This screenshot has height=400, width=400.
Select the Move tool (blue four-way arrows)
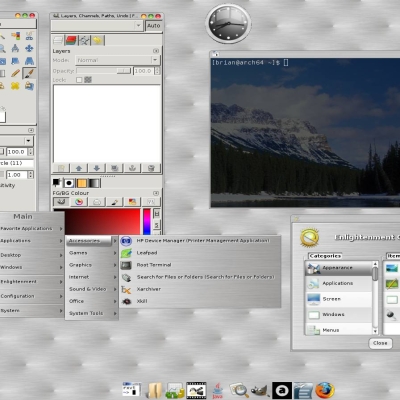click(29, 48)
